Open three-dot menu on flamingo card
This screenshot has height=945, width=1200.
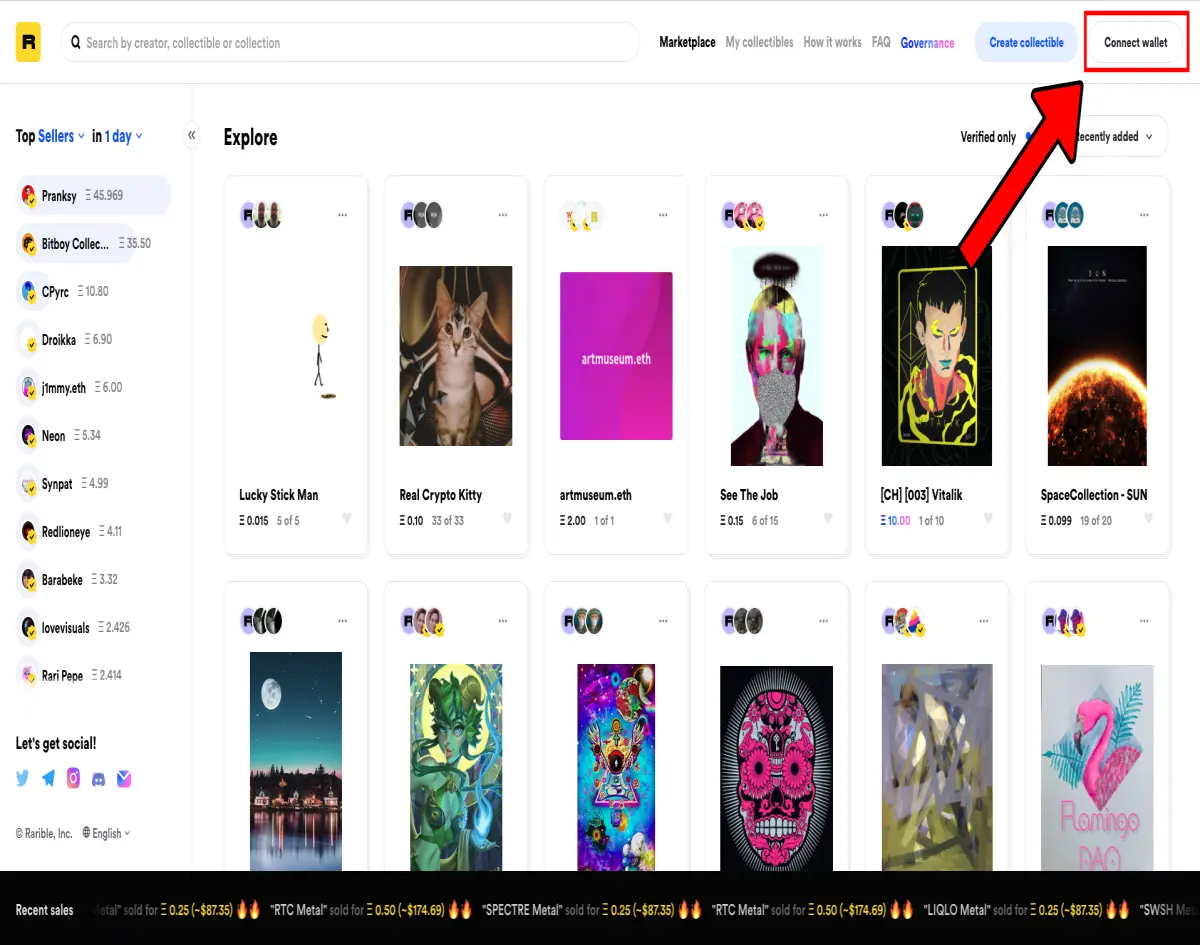[x=1143, y=621]
